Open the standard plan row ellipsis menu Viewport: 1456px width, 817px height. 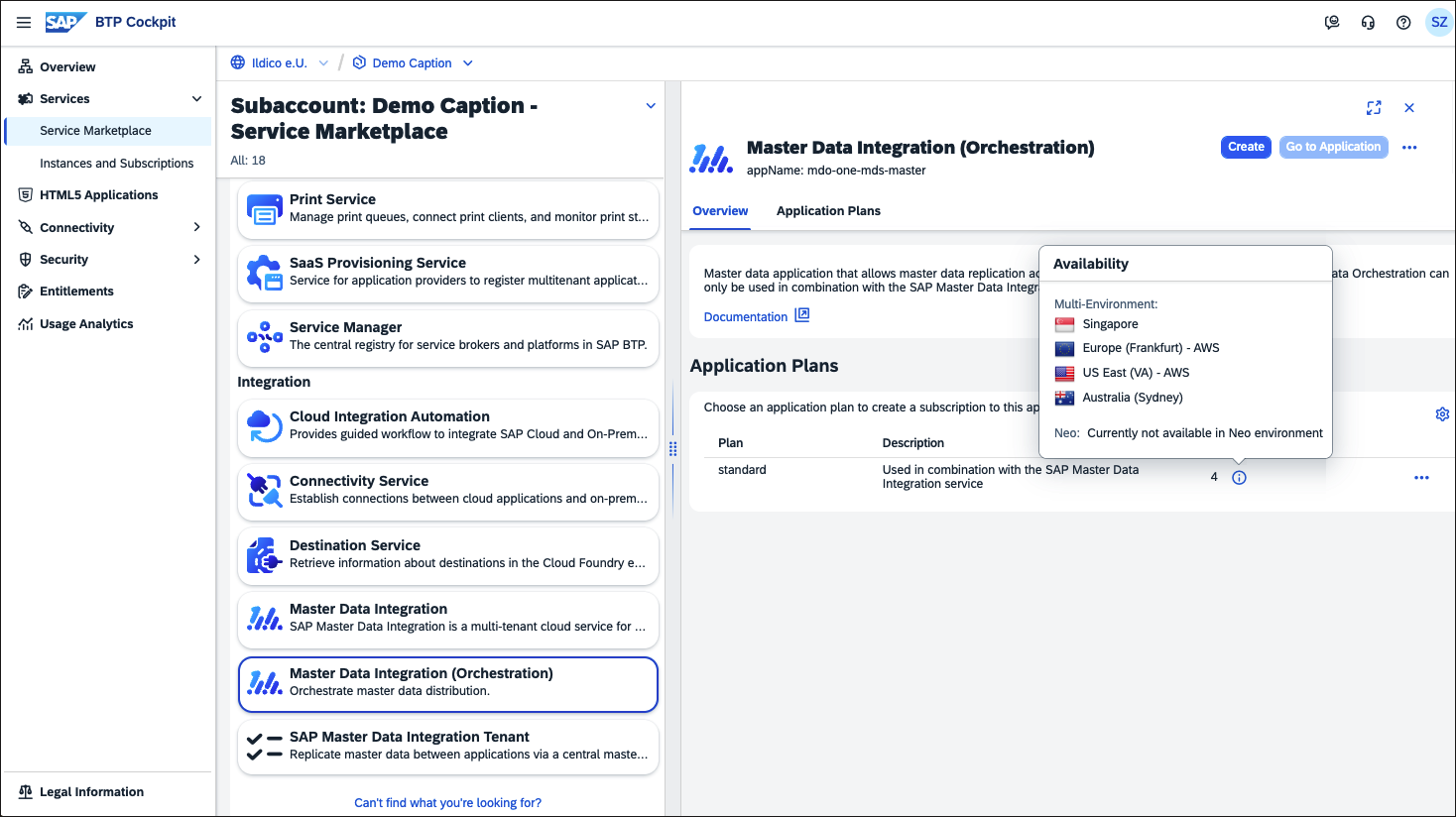click(1421, 477)
